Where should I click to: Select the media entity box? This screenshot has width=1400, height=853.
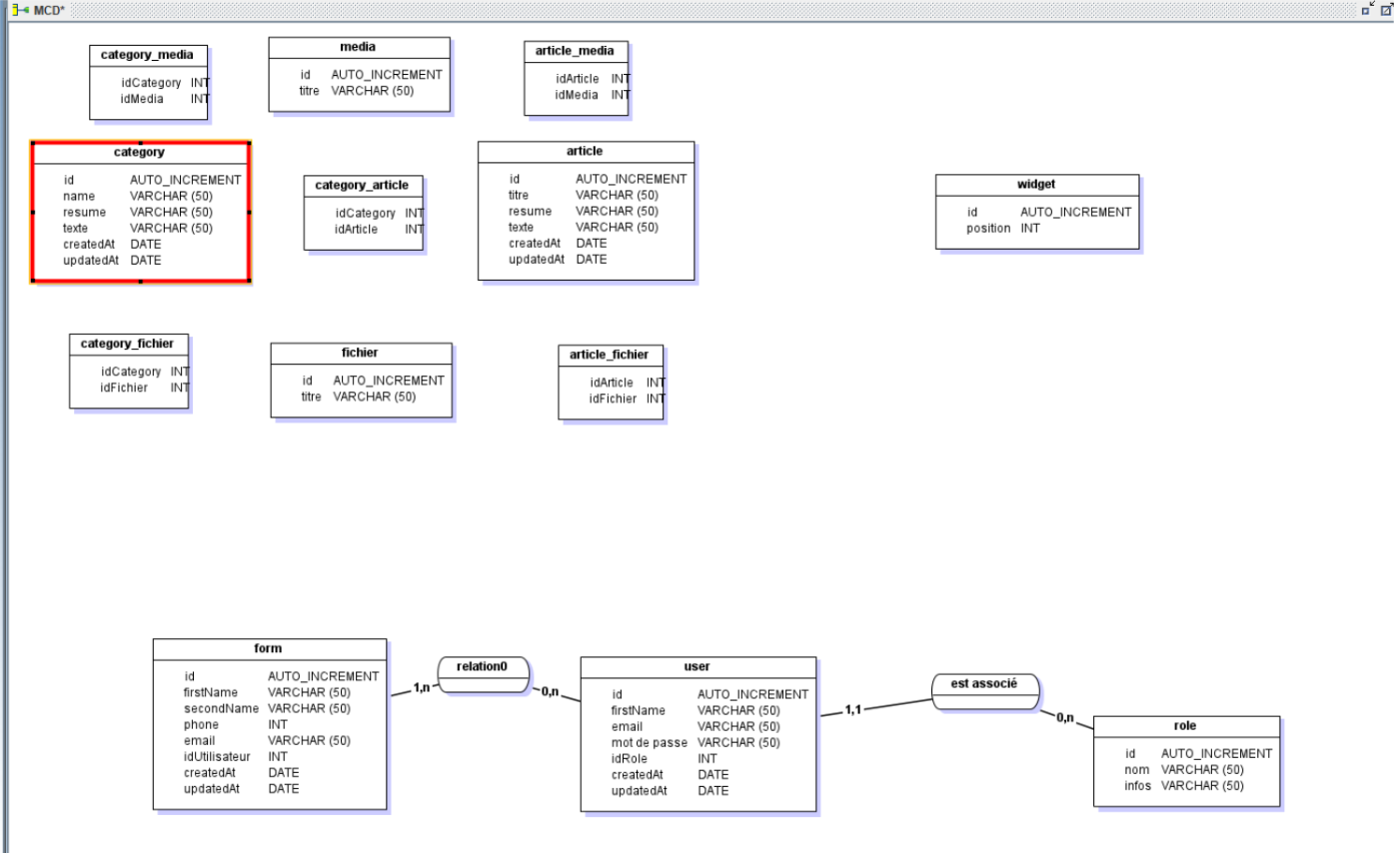(x=359, y=75)
